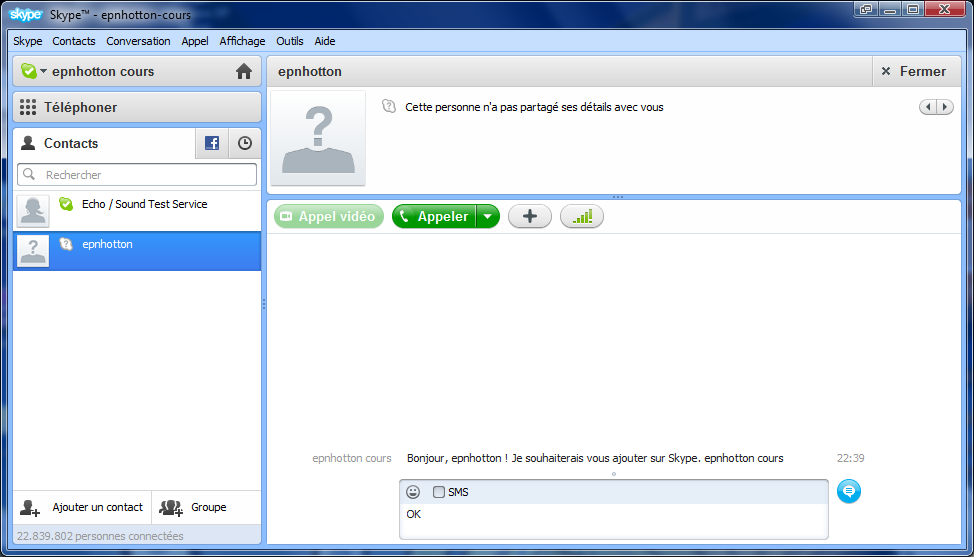Click the Rechercher search field

tap(137, 174)
